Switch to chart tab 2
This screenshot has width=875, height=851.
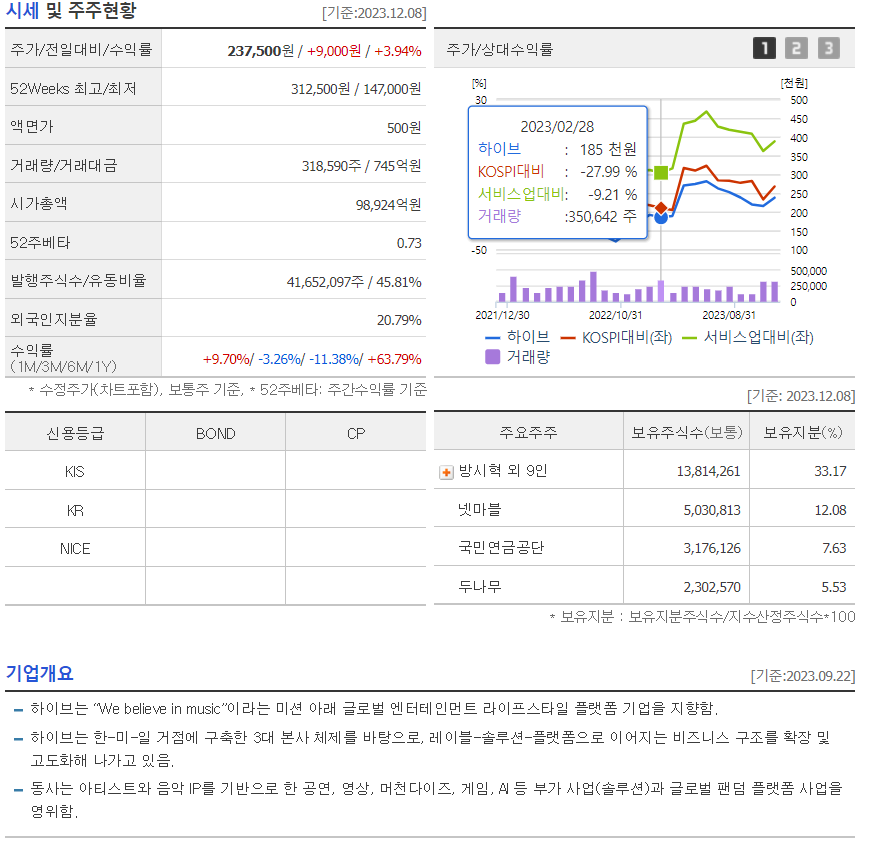pos(796,48)
